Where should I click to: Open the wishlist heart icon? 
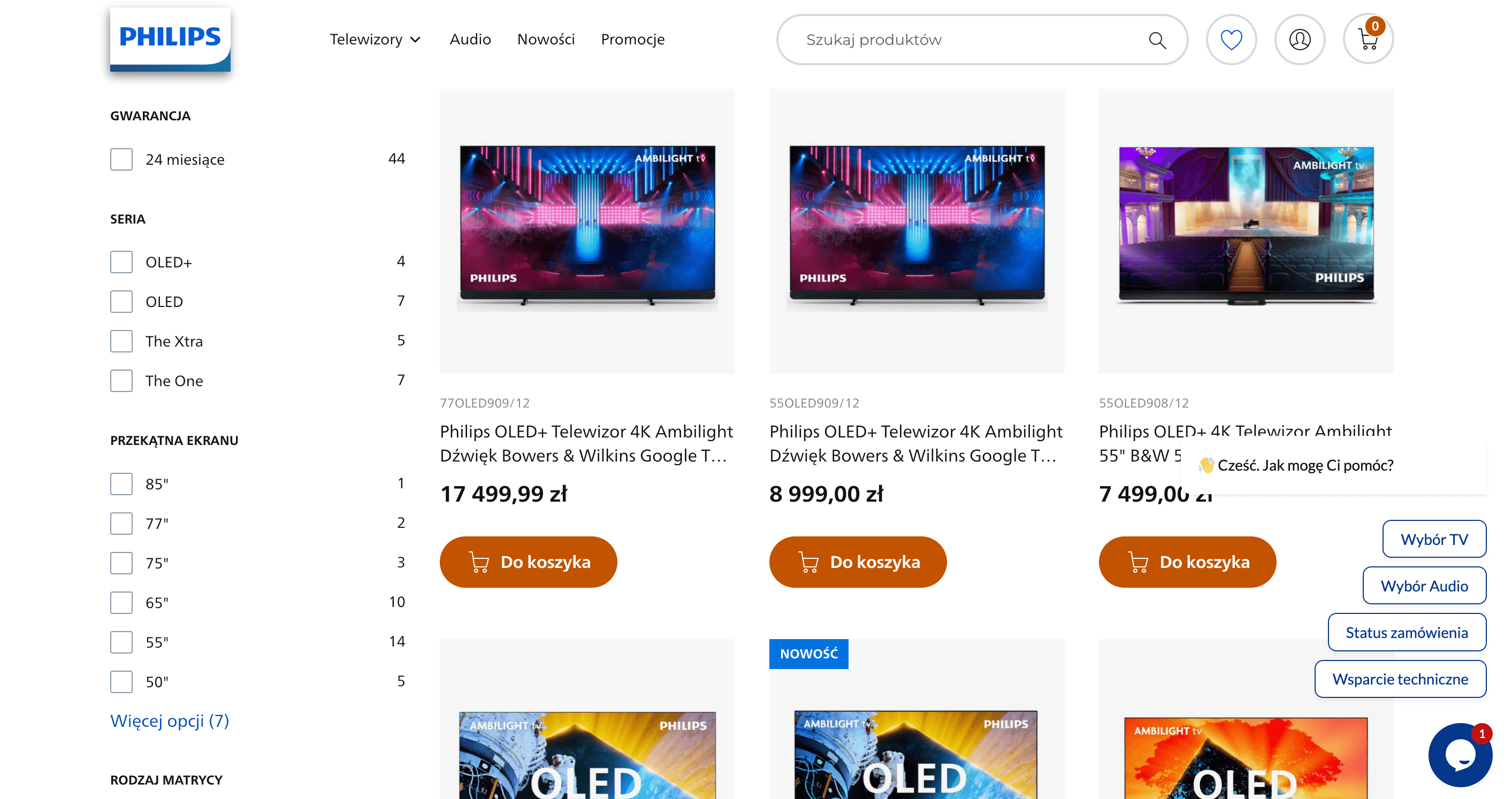(x=1231, y=39)
